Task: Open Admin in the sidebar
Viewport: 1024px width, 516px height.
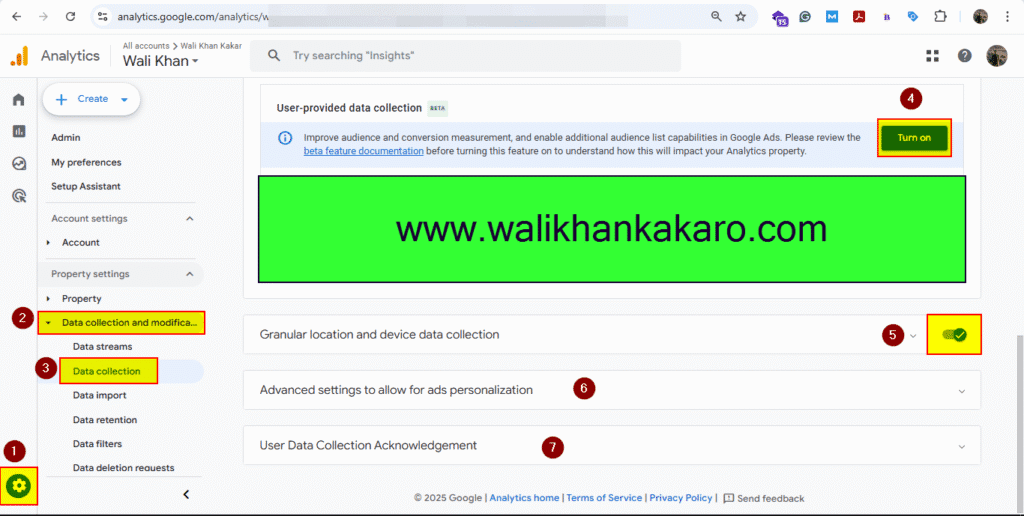Action: click(x=66, y=138)
